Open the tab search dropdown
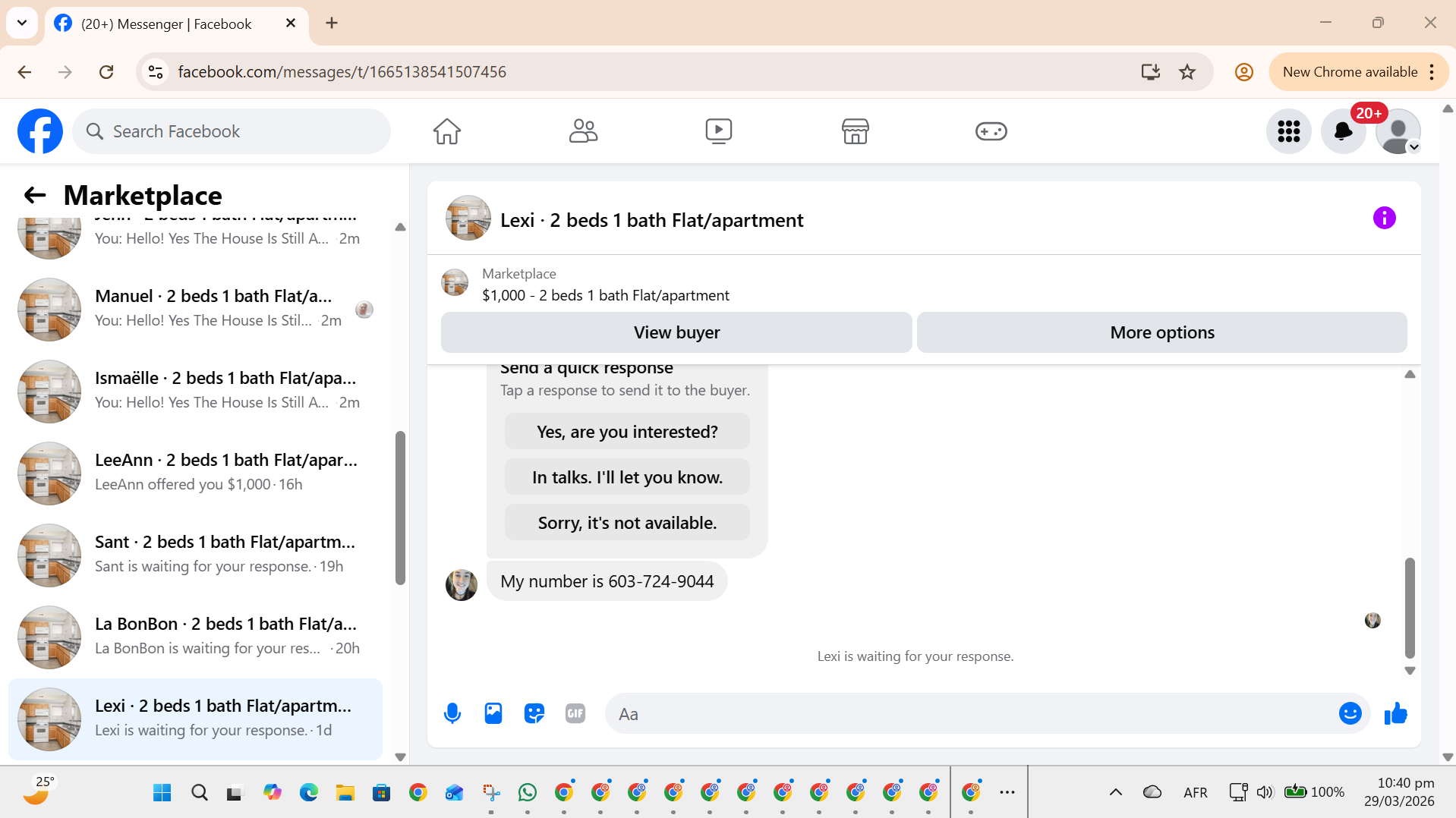 pyautogui.click(x=22, y=24)
